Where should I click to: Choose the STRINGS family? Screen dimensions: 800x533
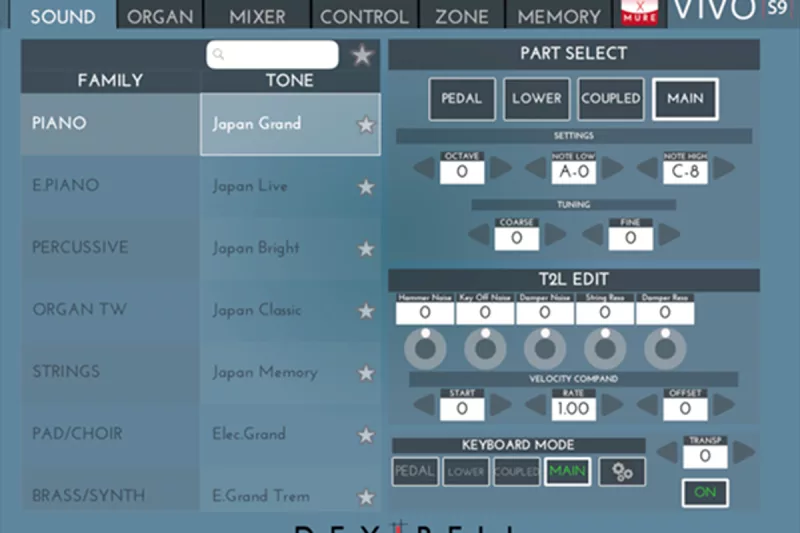66,372
